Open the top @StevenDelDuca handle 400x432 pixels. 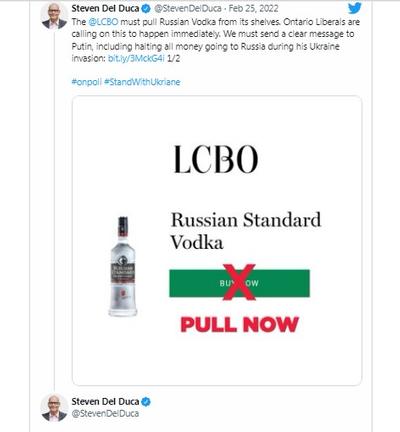click(188, 9)
